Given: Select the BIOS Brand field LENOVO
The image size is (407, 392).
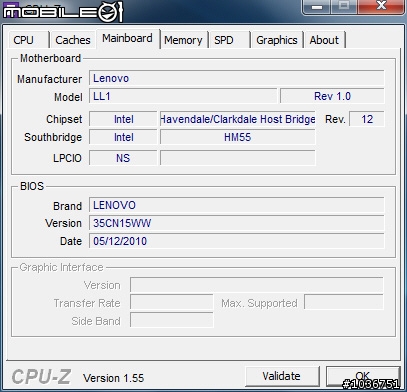Looking at the screenshot, I should [237, 205].
